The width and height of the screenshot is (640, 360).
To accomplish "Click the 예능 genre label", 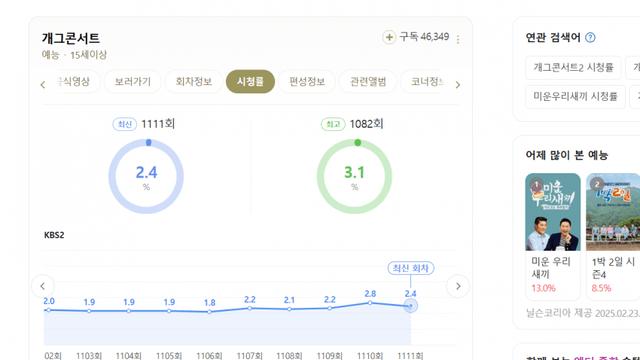I will tap(50, 55).
